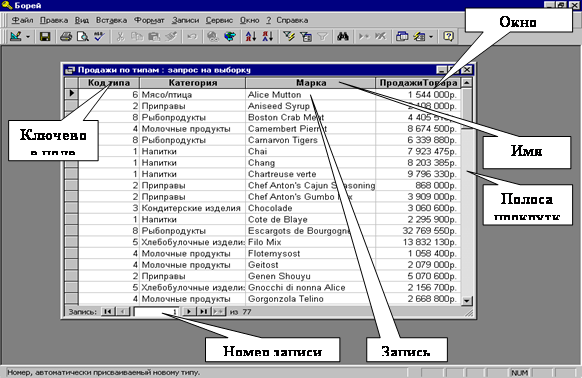Open the Справка menu
Screen dimensions: 582x378
(x=292, y=20)
